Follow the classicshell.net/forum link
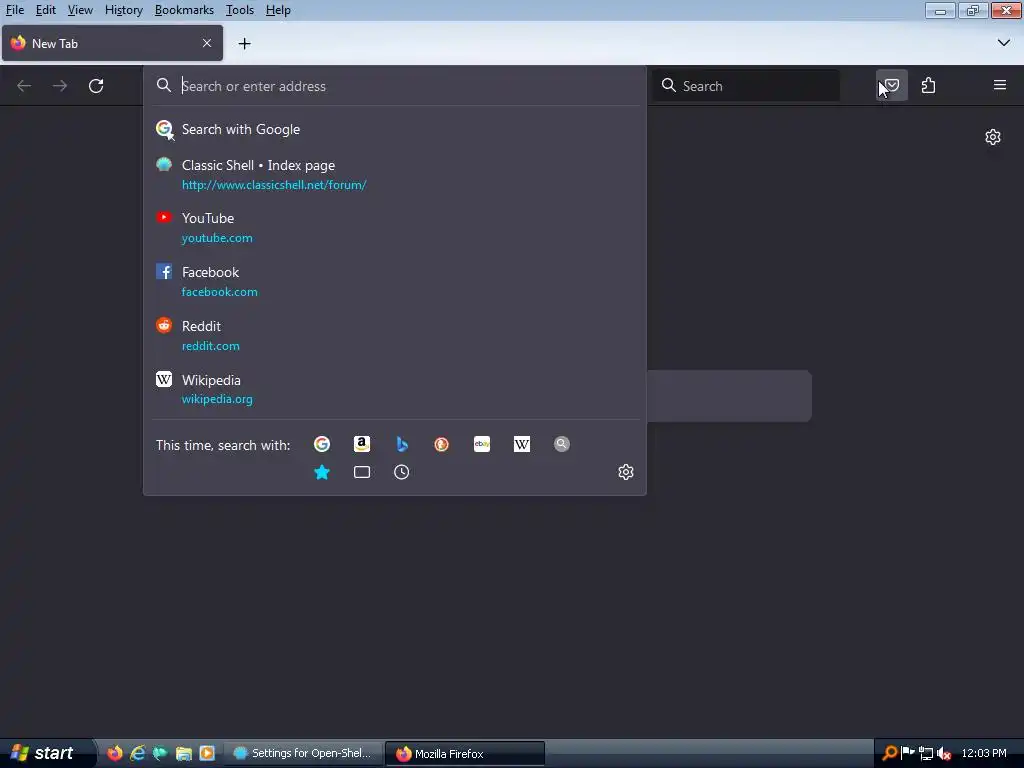1024x768 pixels. (x=274, y=185)
